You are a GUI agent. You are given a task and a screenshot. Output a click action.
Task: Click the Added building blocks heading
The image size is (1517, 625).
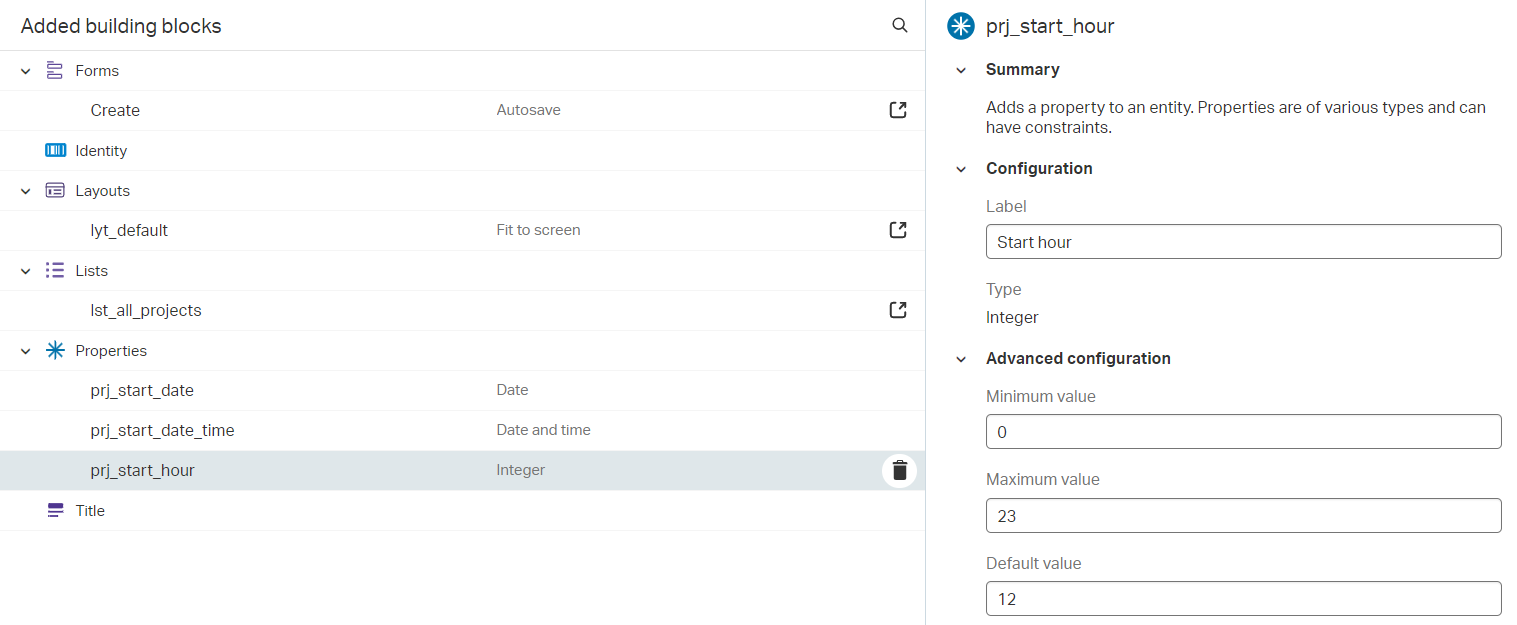tap(121, 26)
